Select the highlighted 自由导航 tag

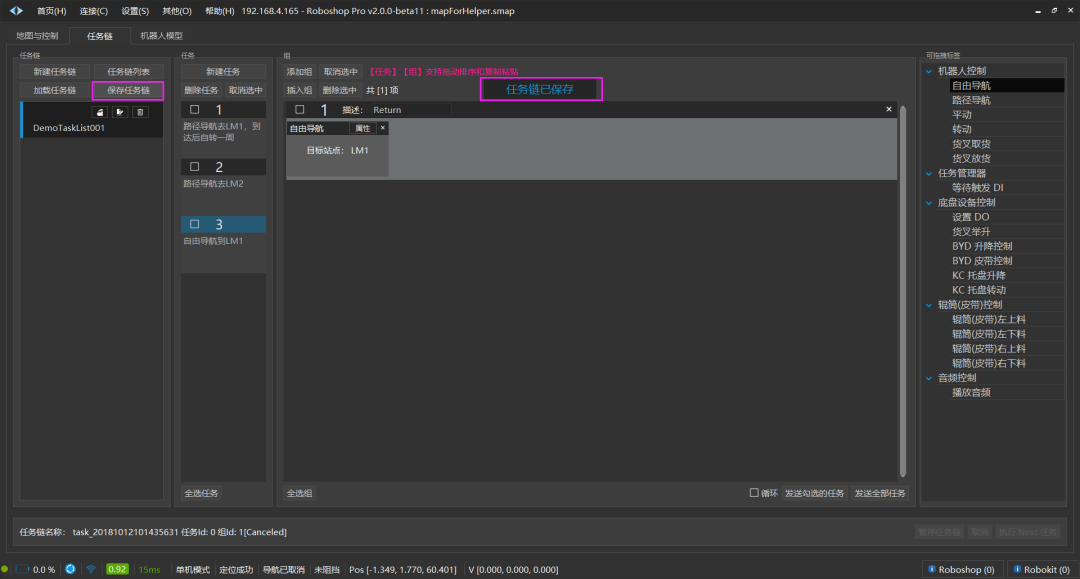1007,85
